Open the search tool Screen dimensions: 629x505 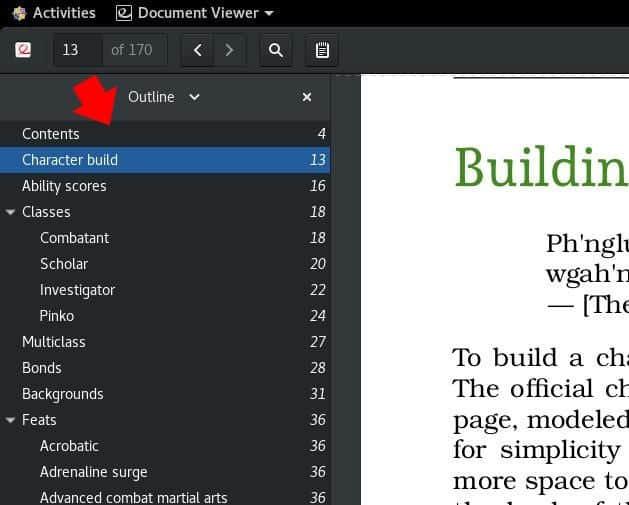(x=276, y=50)
